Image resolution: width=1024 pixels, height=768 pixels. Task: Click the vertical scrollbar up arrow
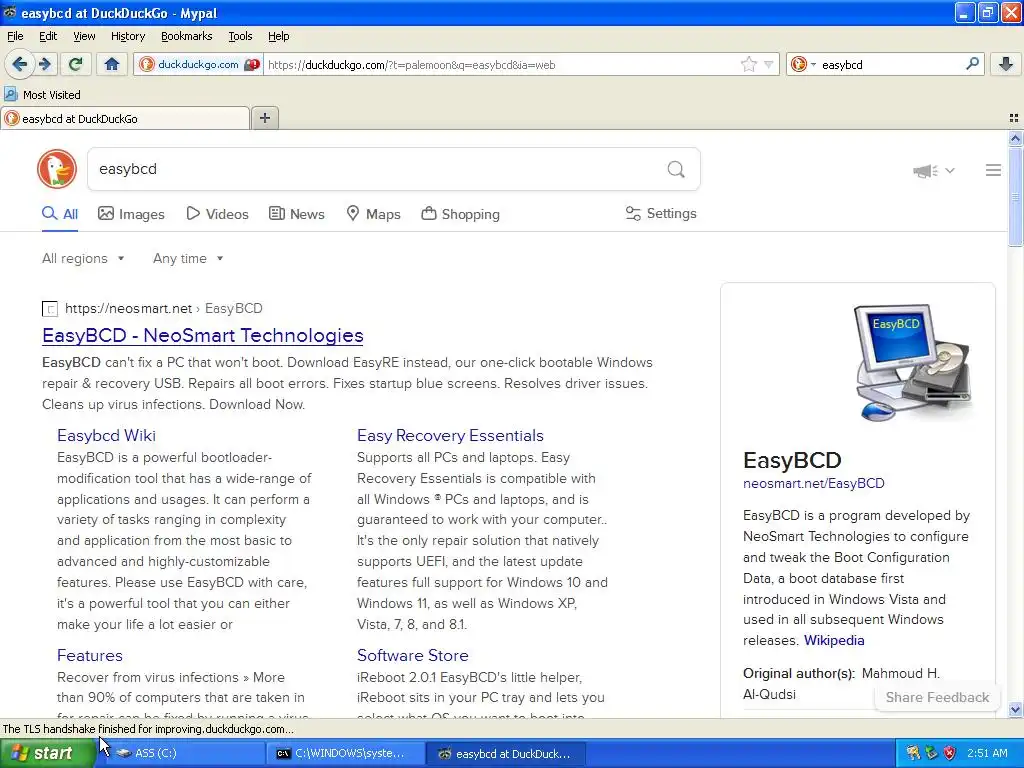[1015, 138]
